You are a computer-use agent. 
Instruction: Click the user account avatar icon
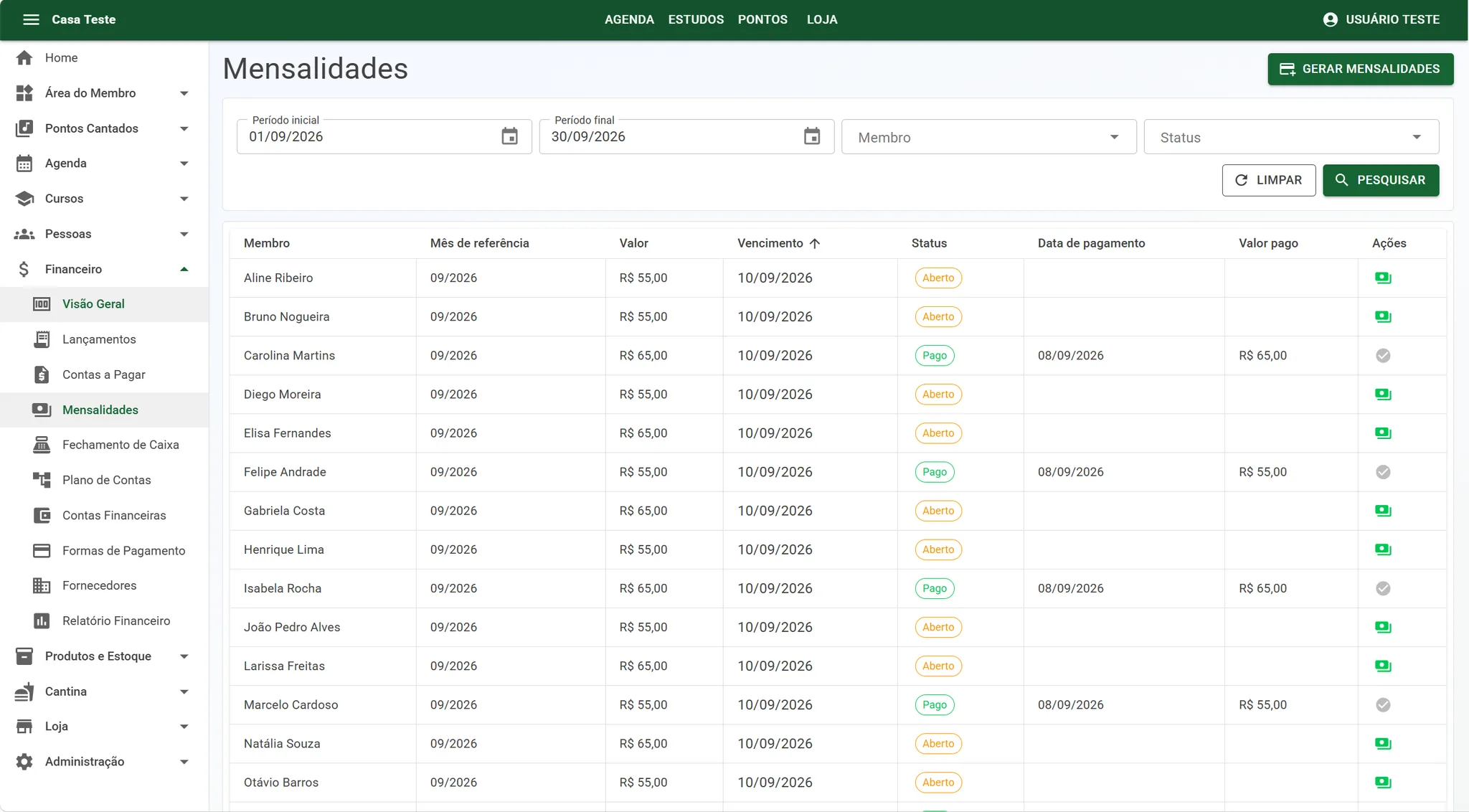(x=1330, y=19)
